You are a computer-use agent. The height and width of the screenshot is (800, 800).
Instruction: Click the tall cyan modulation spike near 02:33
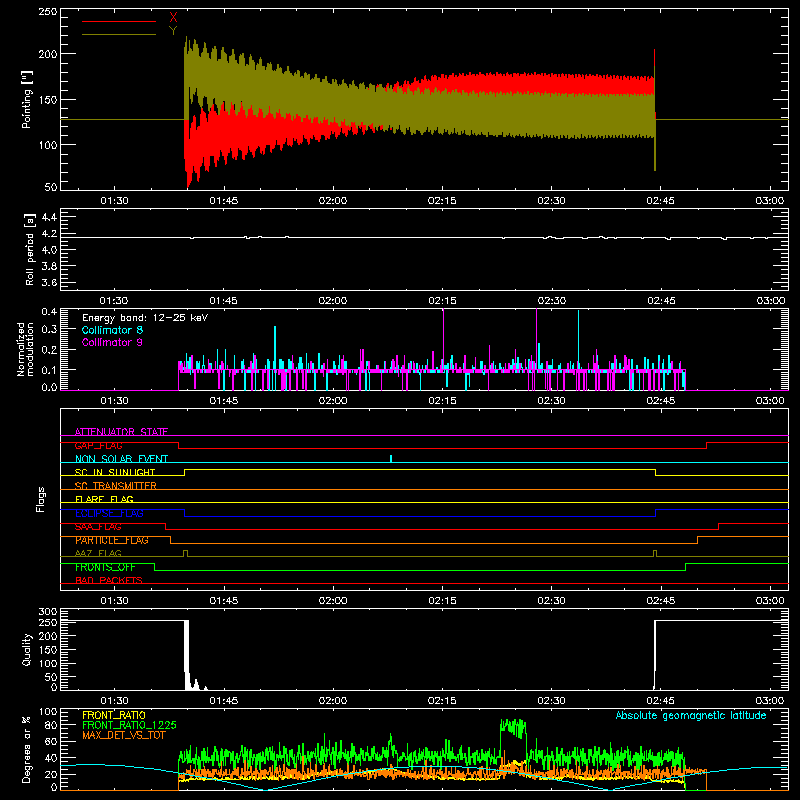point(578,339)
